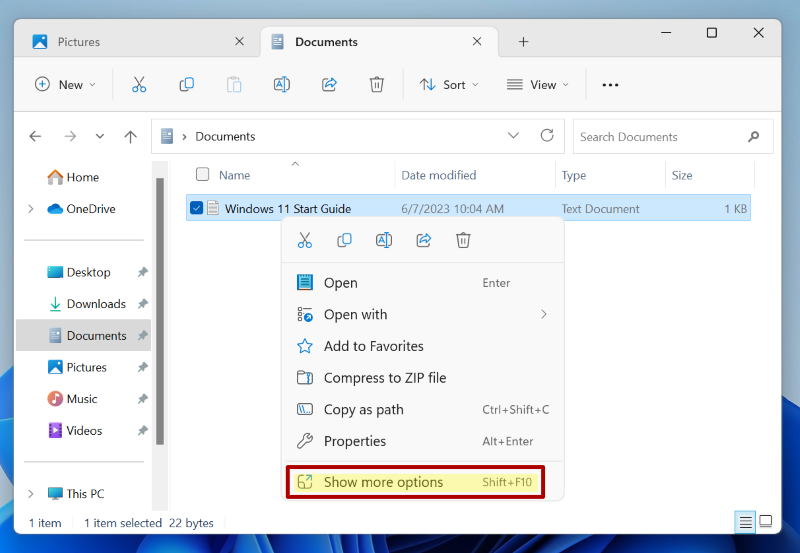Viewport: 800px width, 553px height.
Task: Refresh the Documents folder
Action: point(547,136)
